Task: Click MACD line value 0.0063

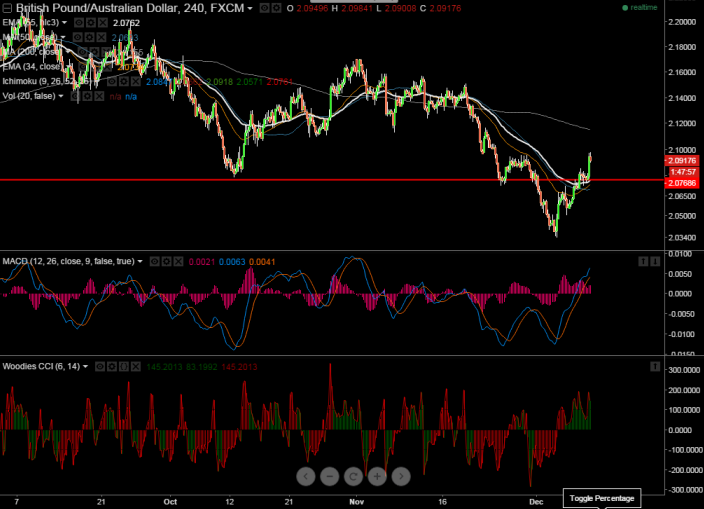Action: point(232,262)
